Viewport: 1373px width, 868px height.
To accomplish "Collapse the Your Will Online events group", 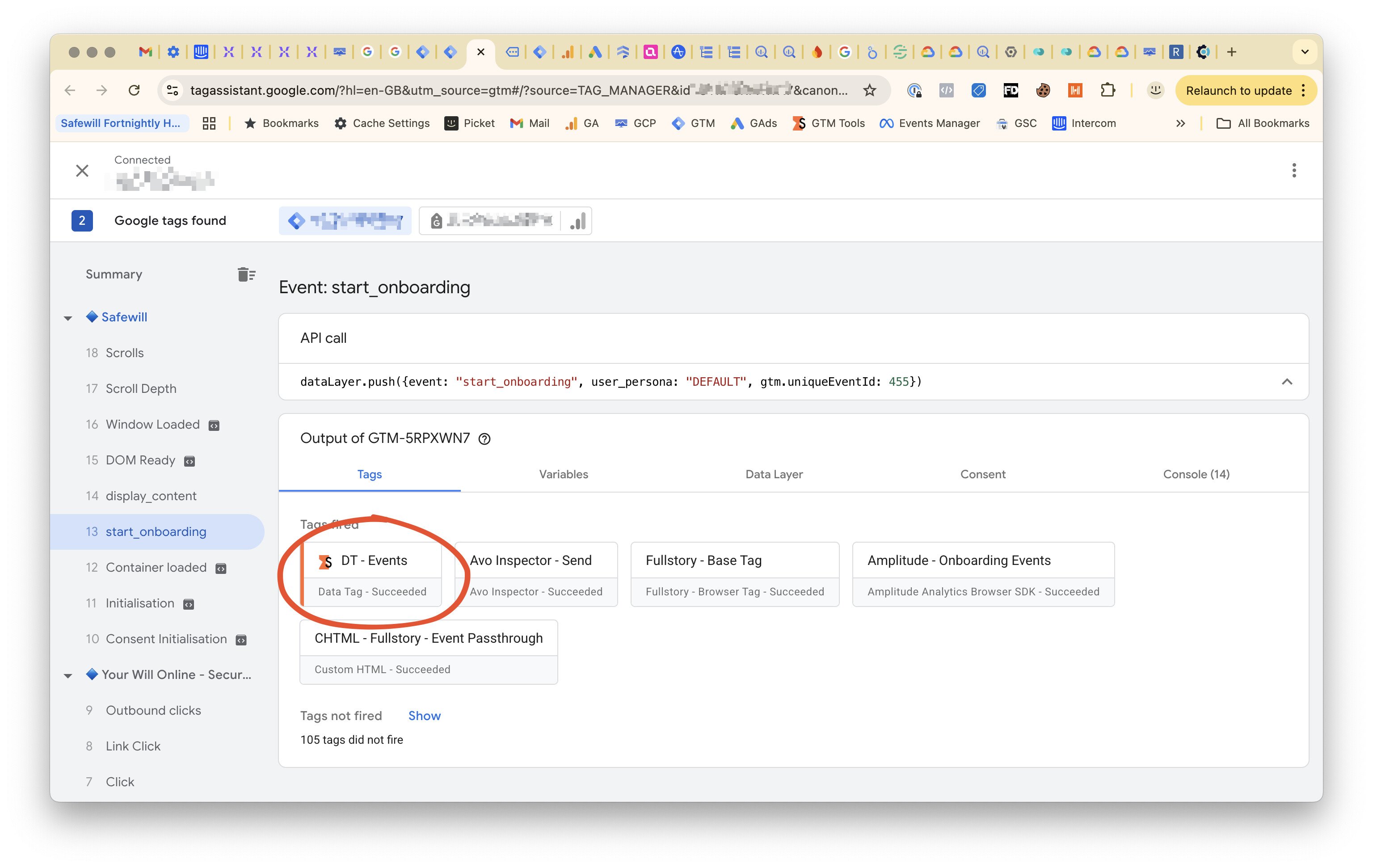I will [x=68, y=675].
